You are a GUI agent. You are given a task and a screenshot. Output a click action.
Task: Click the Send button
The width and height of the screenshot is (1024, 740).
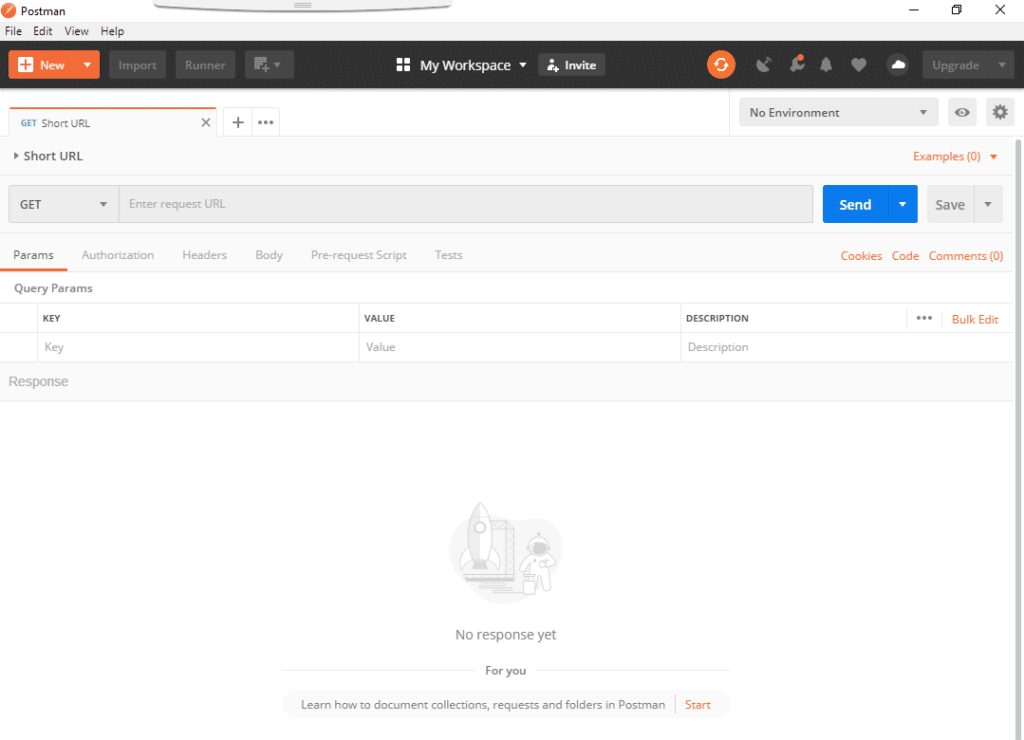855,203
